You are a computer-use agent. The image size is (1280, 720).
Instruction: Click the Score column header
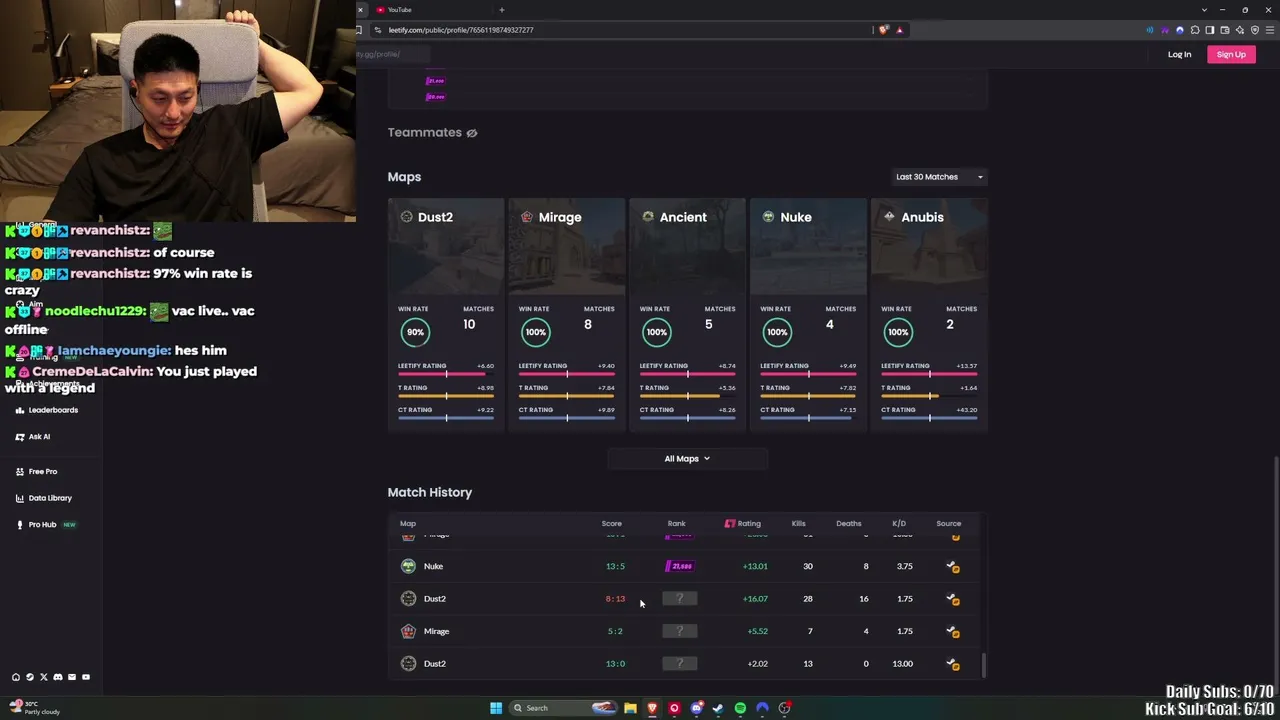(611, 524)
